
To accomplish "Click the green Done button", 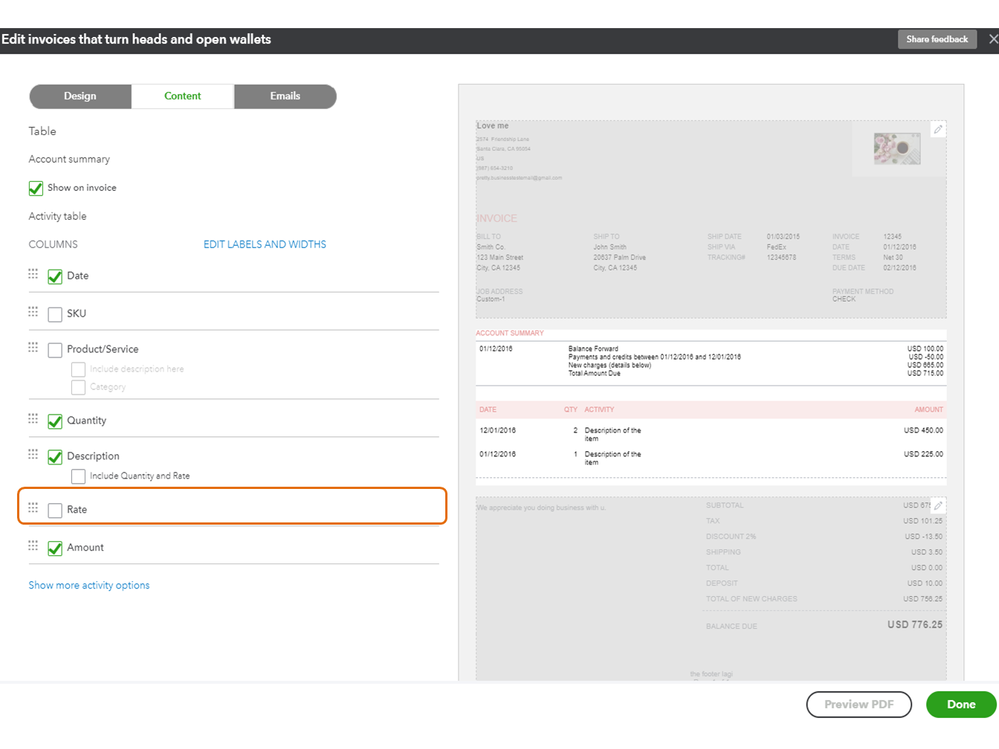I will coord(961,704).
